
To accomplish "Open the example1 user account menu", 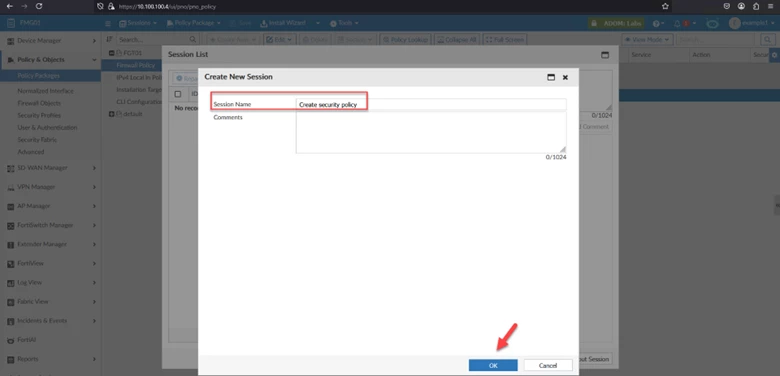I will pos(752,23).
